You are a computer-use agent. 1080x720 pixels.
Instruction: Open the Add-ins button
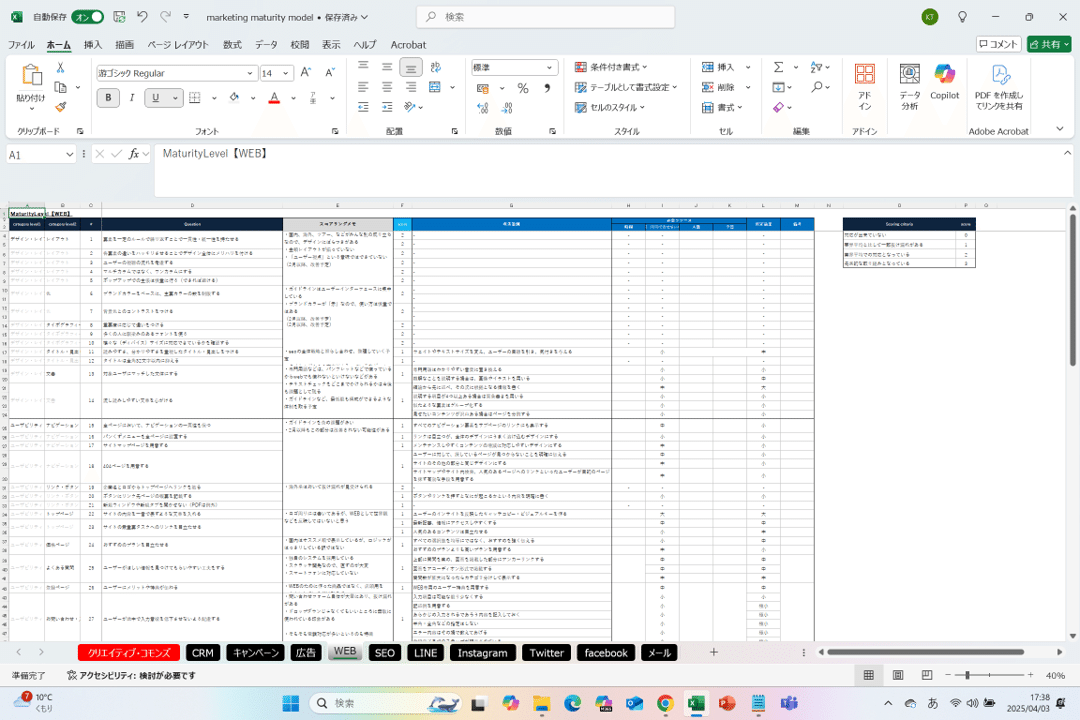click(864, 86)
